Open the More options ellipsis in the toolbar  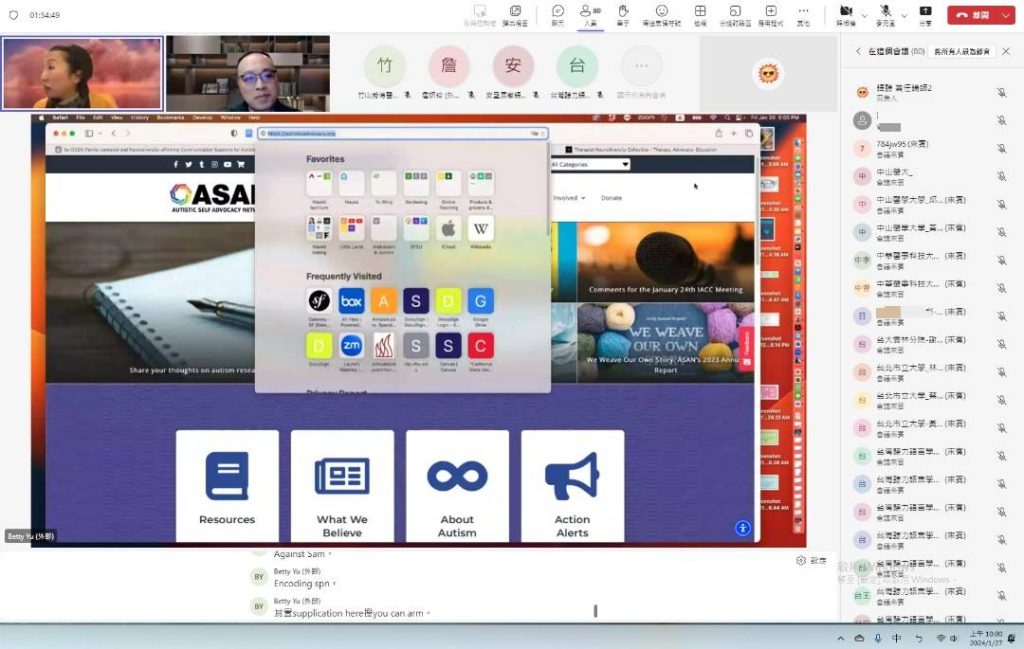click(x=803, y=14)
